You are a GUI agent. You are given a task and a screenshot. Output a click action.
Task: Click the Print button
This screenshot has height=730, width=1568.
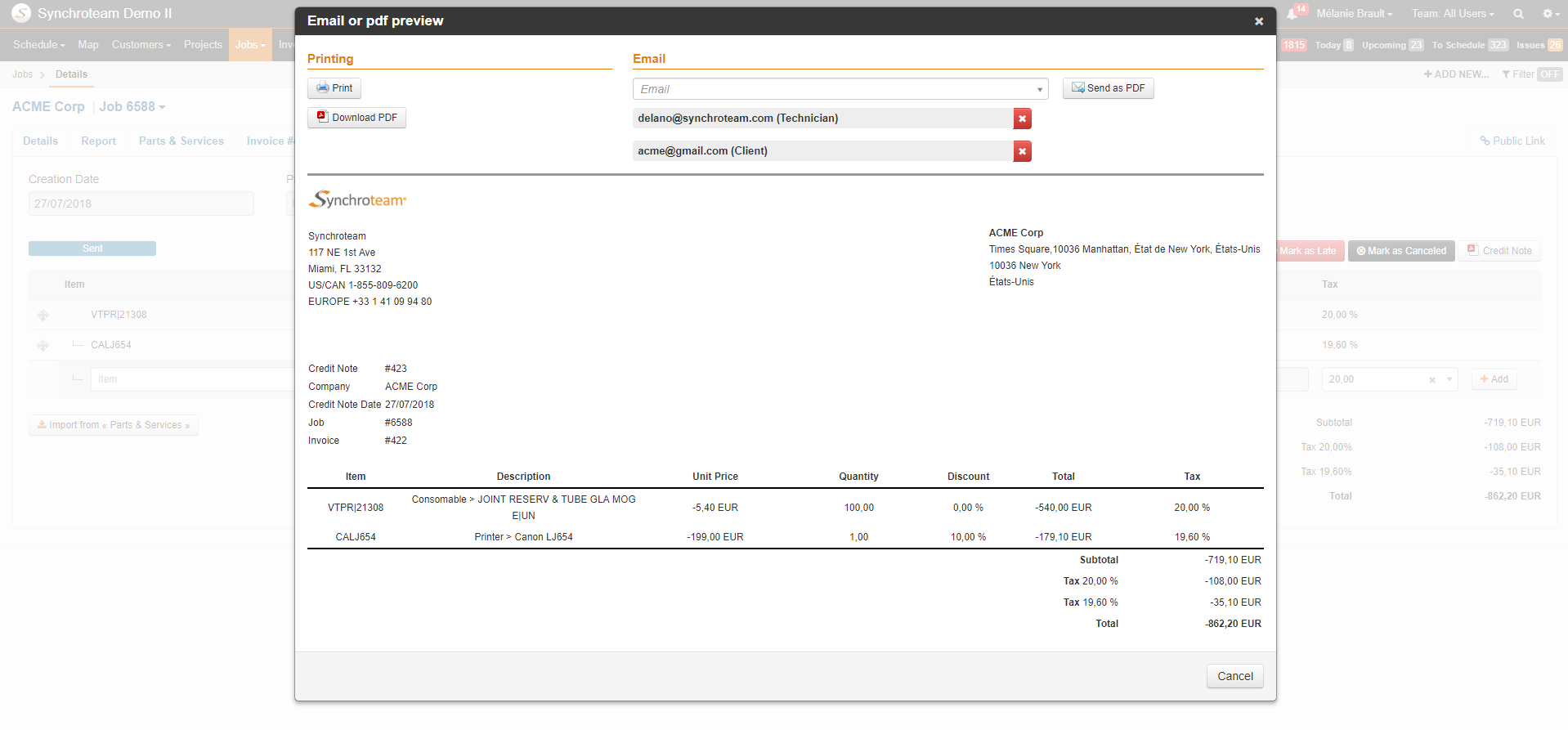(x=334, y=88)
